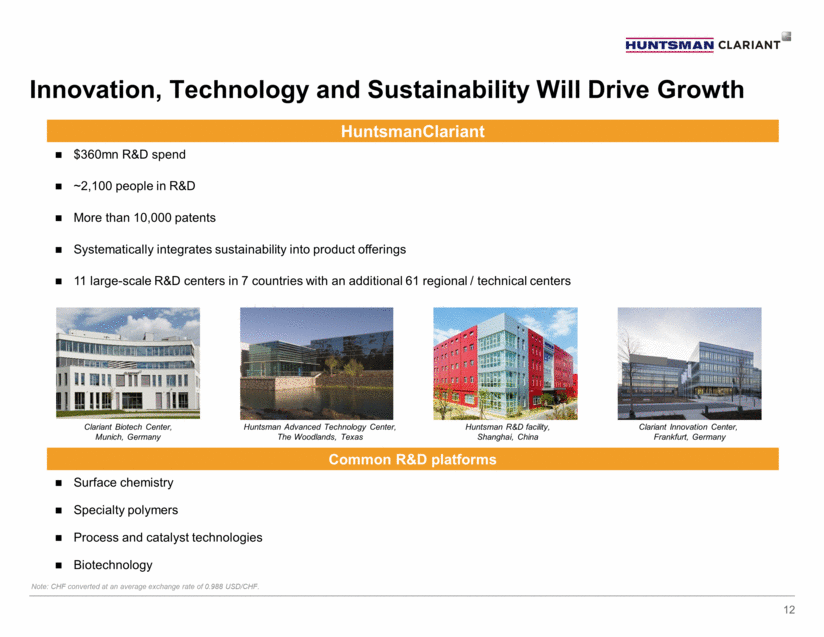Click the 'Common R&D platforms' header bar

pos(413,459)
